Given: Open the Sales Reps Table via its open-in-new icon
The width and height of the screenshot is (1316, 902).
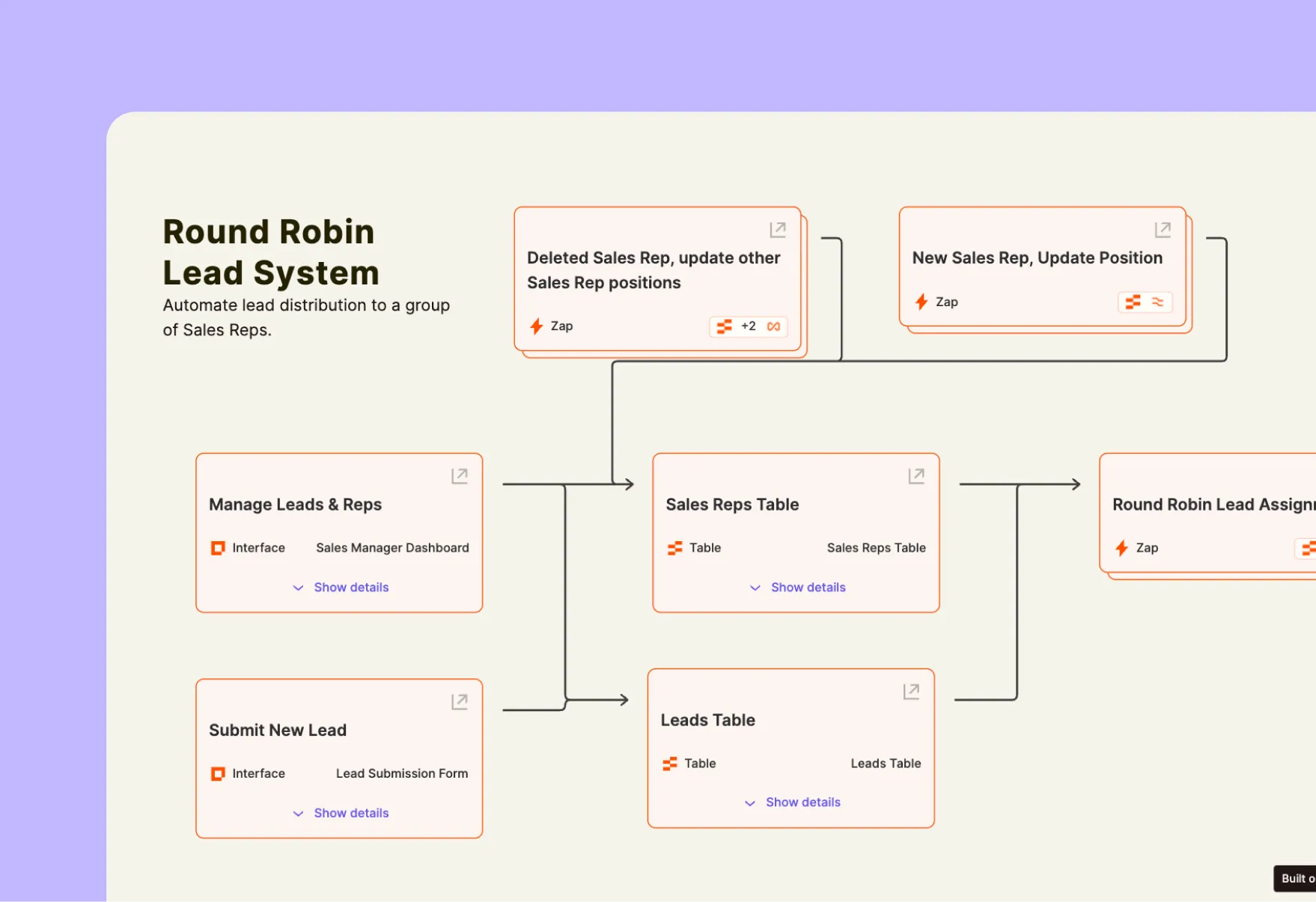Looking at the screenshot, I should 916,475.
